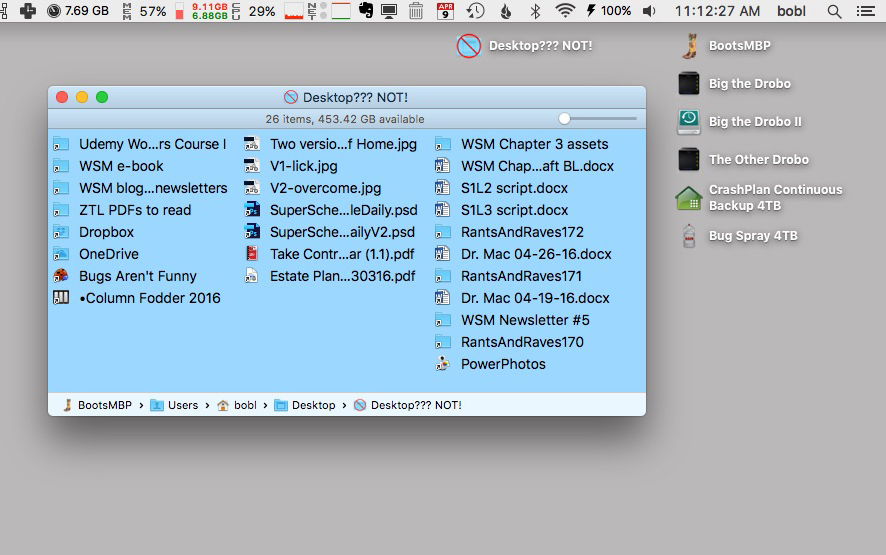Select the Big the Drobo drive icon
This screenshot has height=555, width=886.
(x=689, y=84)
